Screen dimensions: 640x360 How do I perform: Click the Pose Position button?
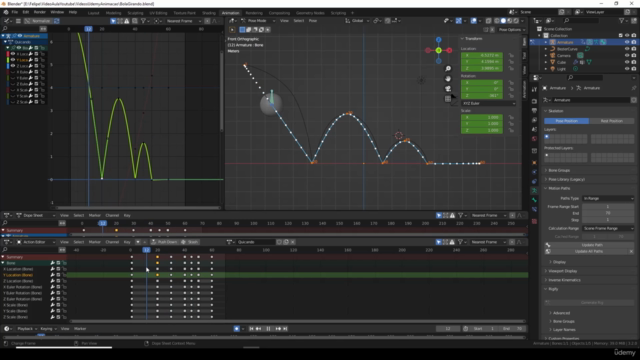tap(567, 121)
